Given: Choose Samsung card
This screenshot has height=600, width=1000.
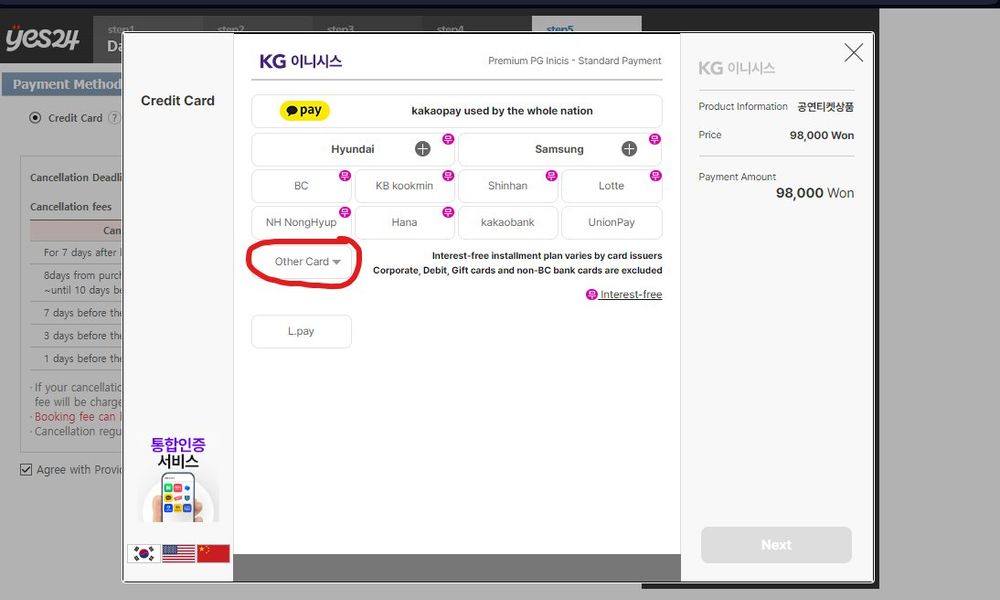Looking at the screenshot, I should click(x=559, y=149).
